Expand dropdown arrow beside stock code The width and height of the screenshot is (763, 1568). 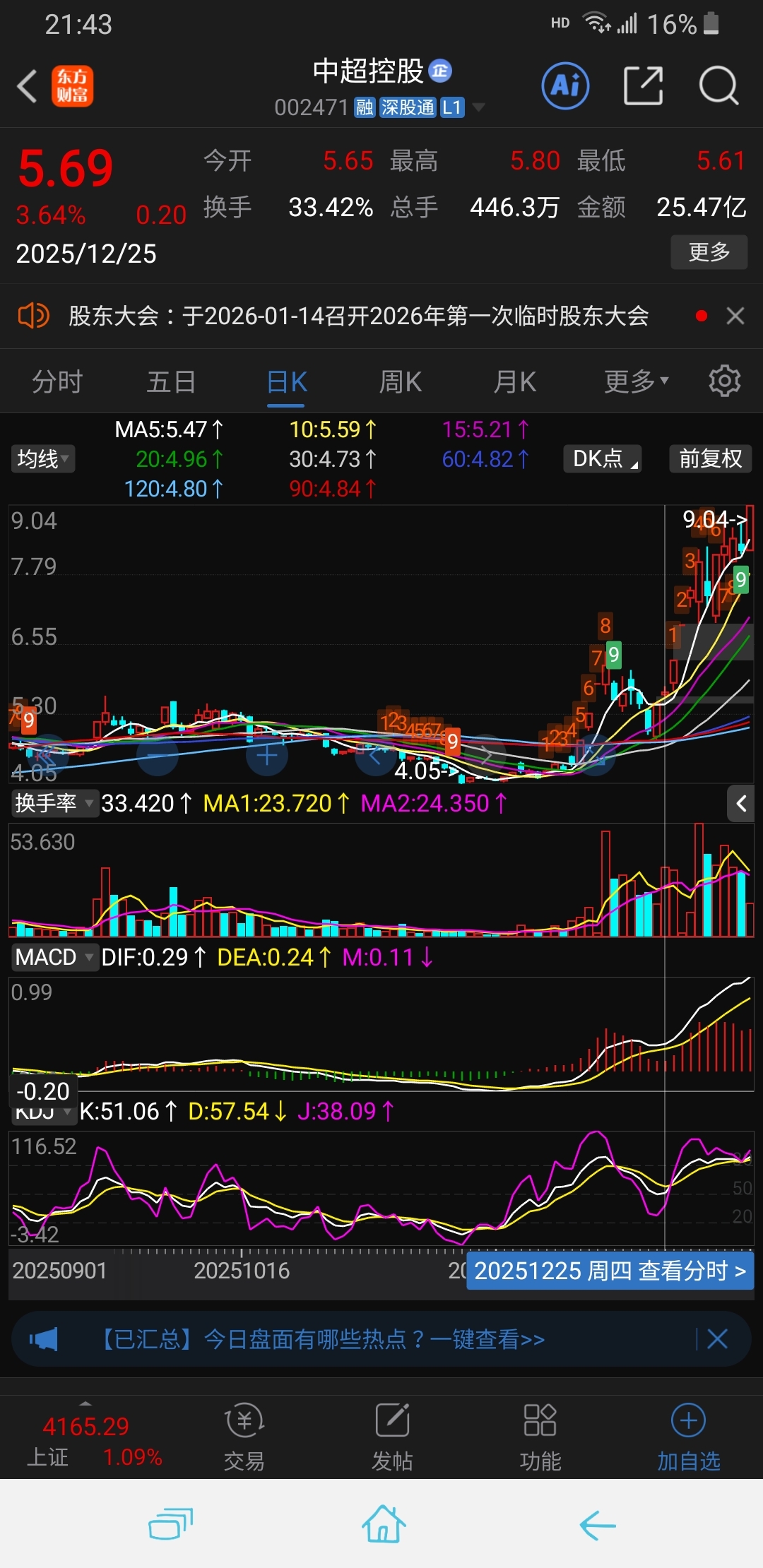[479, 107]
